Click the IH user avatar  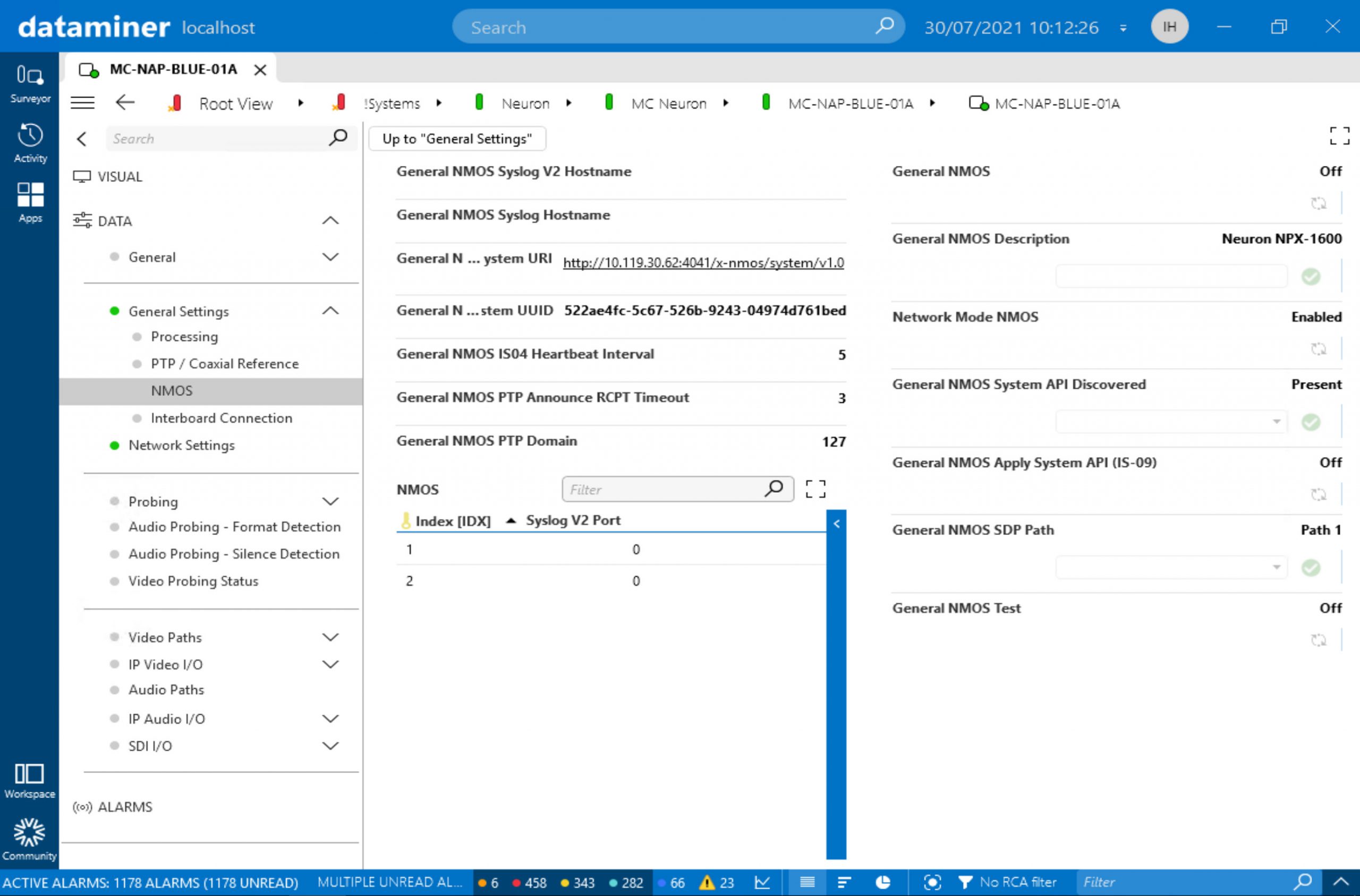[1169, 26]
